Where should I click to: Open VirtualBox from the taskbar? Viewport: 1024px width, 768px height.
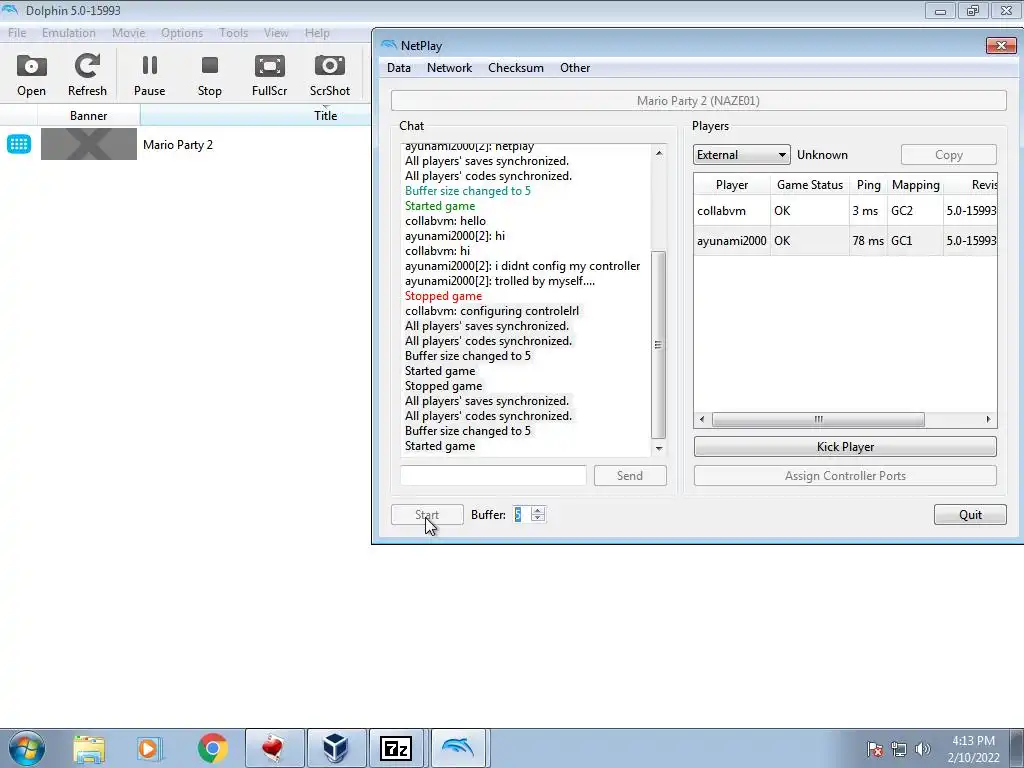pyautogui.click(x=335, y=748)
